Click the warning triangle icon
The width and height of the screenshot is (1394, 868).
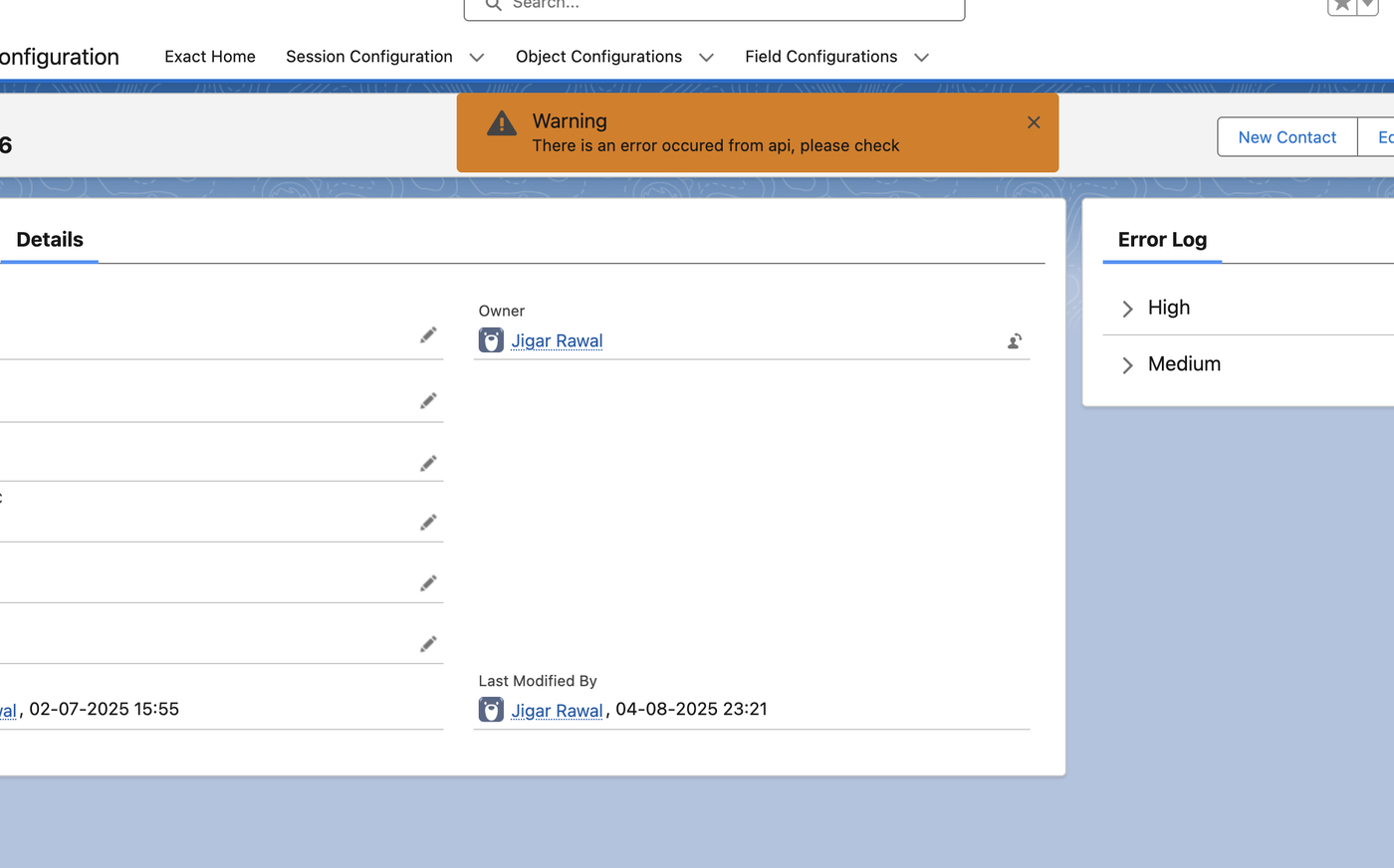click(x=502, y=122)
